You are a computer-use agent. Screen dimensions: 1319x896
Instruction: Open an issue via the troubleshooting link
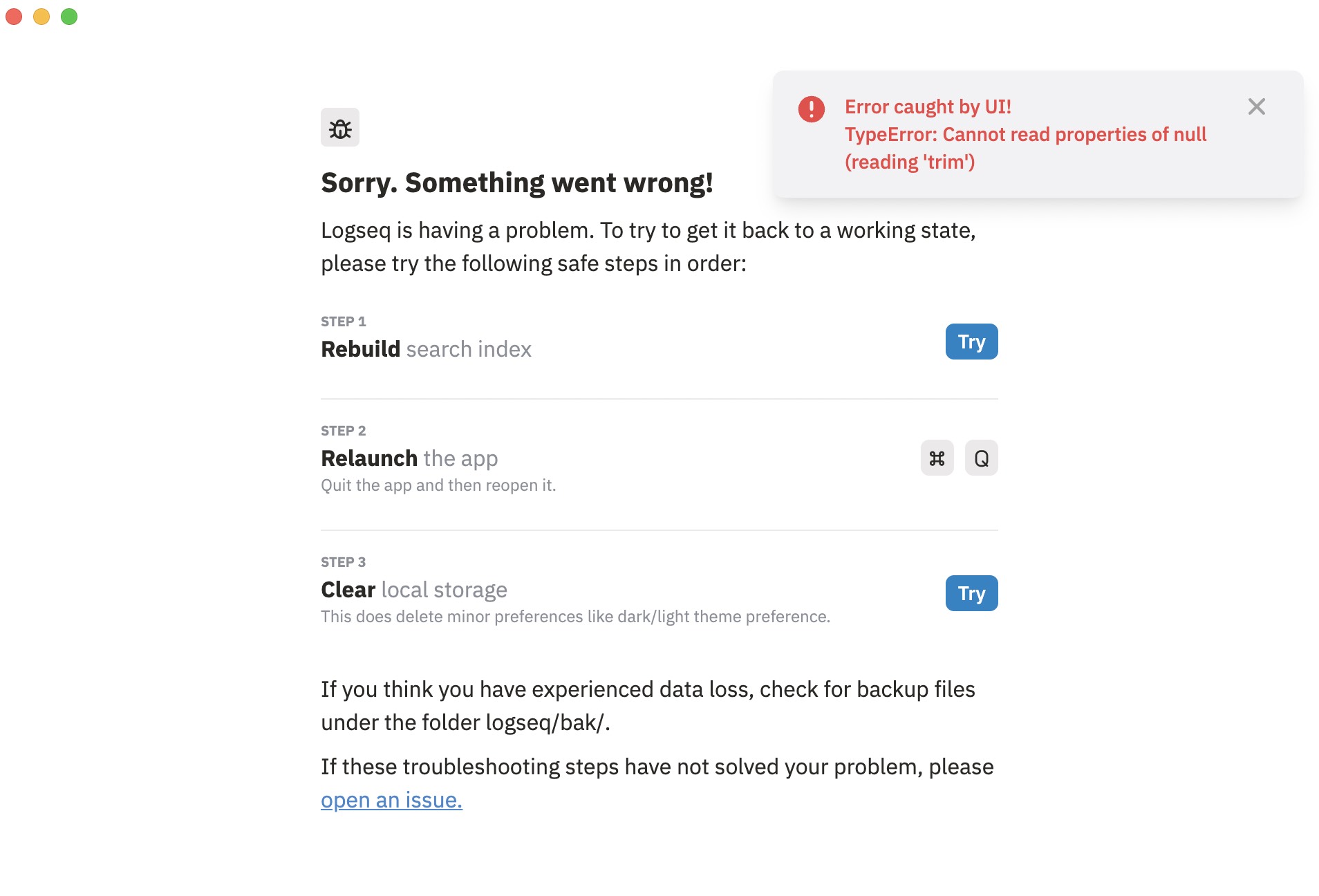[391, 800]
